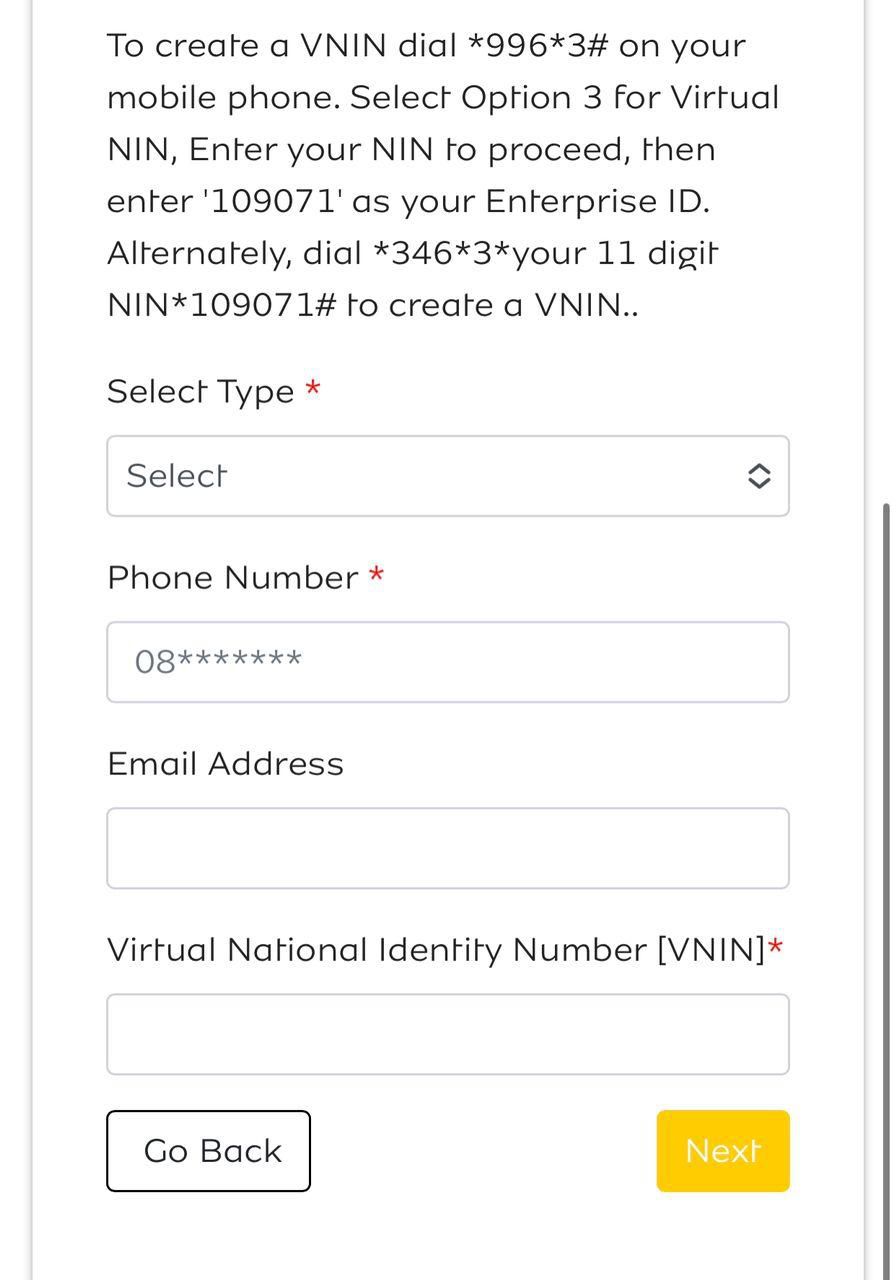Click the Email Address label
Screen dimensions: 896x1280
pos(224,763)
